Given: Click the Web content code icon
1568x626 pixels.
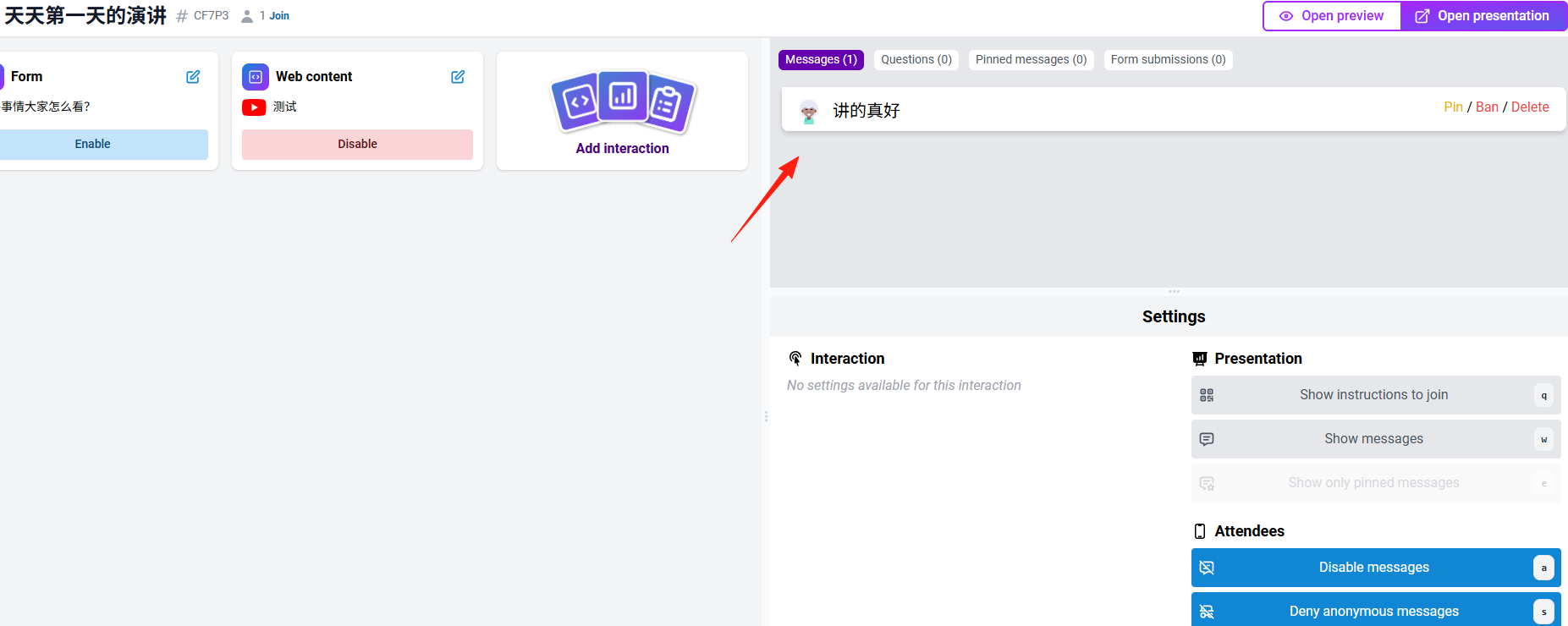Looking at the screenshot, I should (256, 77).
